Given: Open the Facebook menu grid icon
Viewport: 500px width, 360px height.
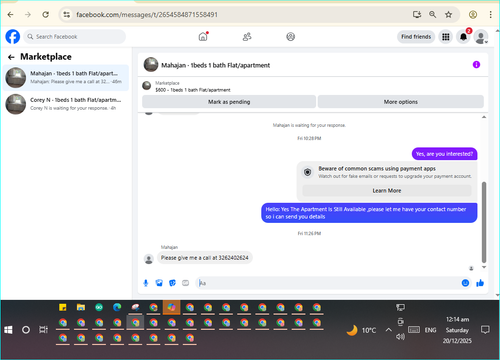Looking at the screenshot, I should 446,37.
